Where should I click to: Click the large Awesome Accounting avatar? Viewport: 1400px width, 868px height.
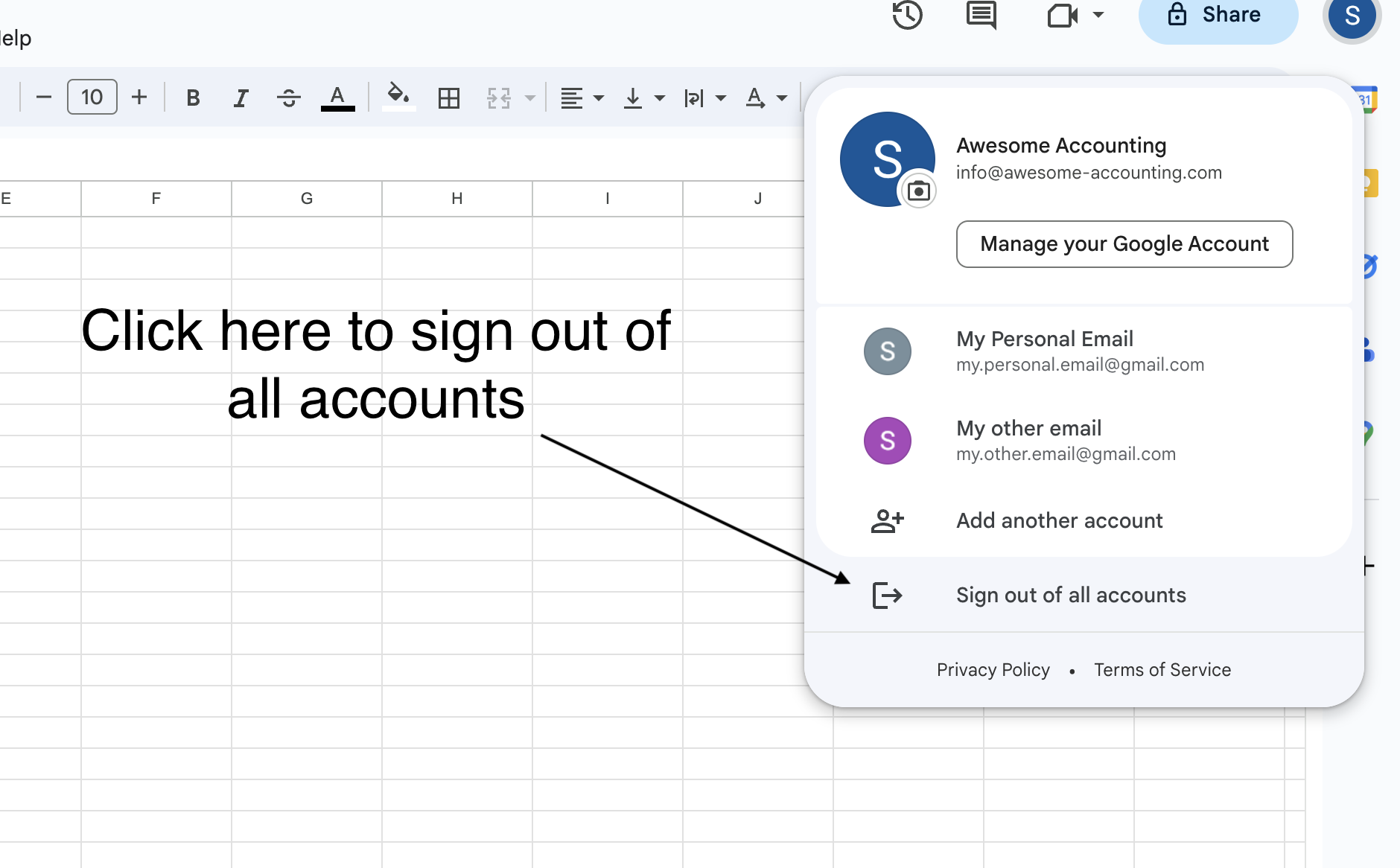[888, 159]
